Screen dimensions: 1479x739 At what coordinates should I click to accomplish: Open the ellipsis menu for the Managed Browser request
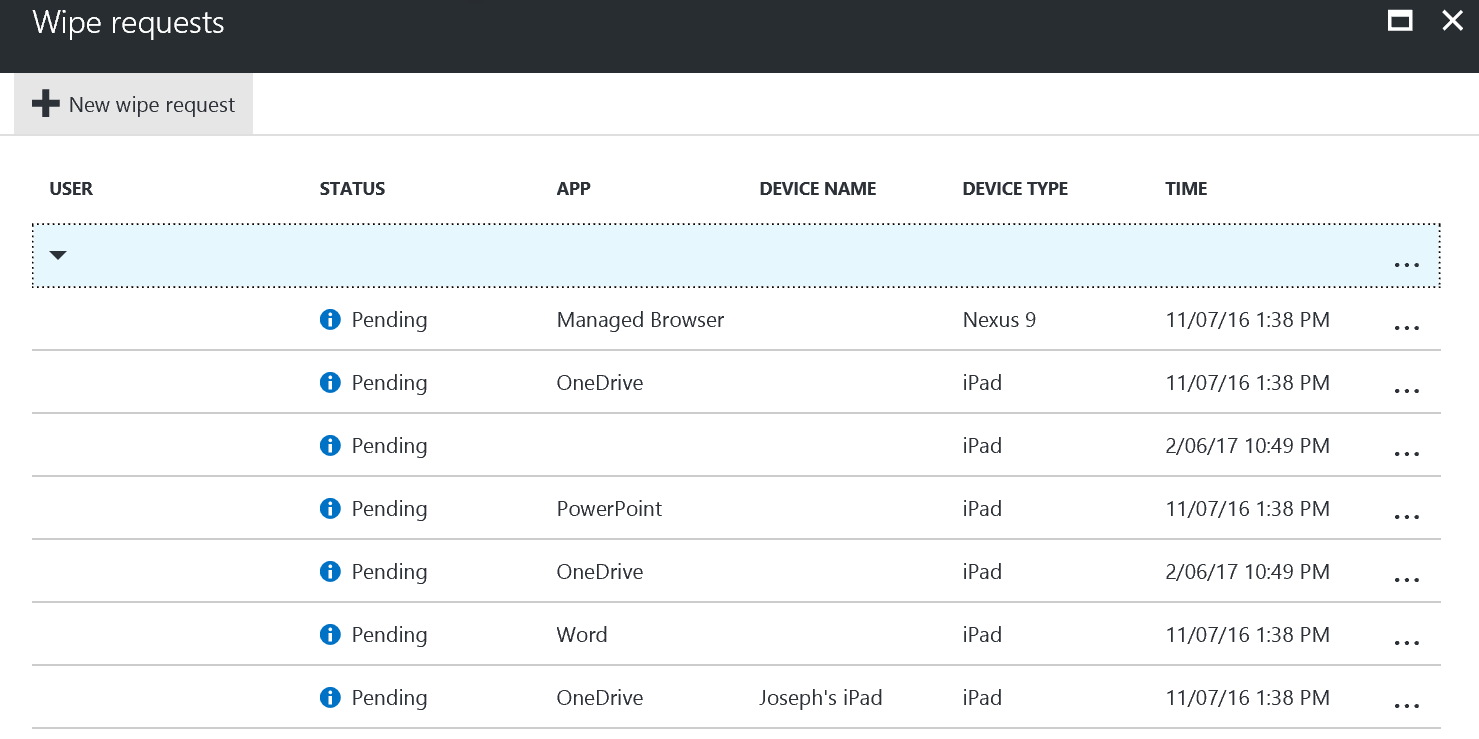click(1407, 327)
